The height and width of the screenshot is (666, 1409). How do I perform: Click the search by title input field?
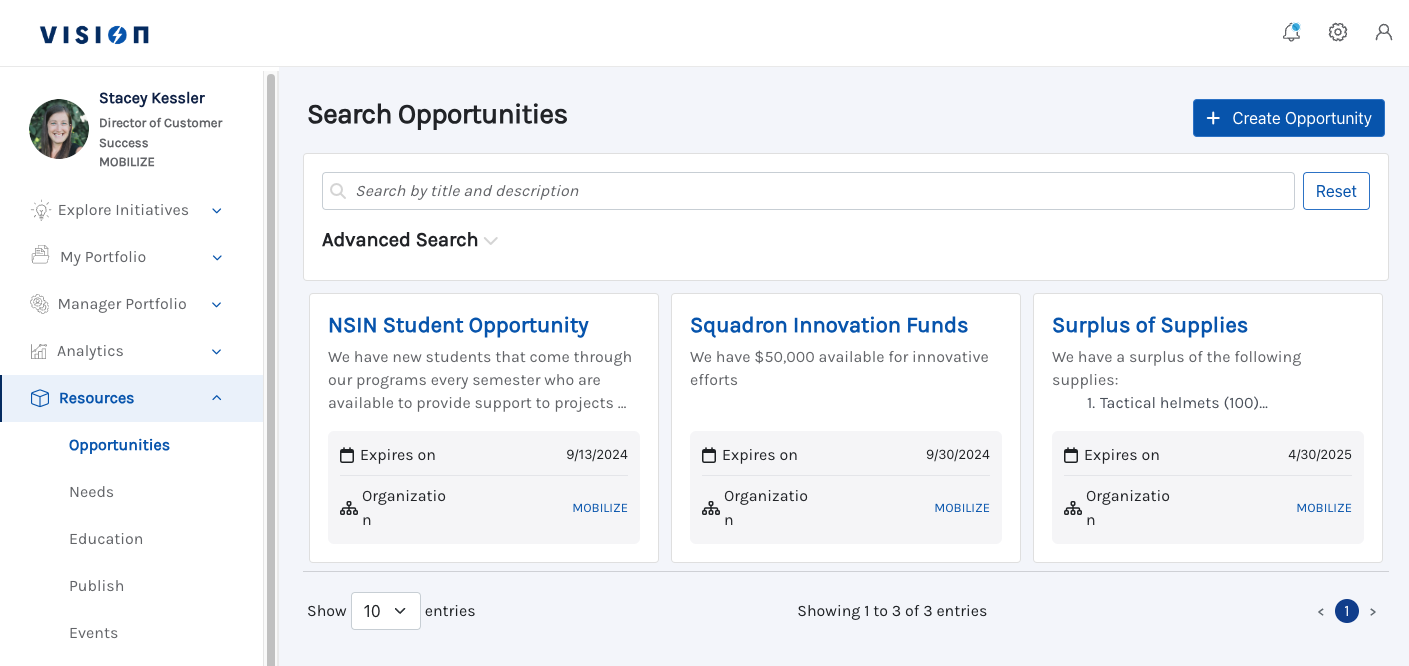808,191
